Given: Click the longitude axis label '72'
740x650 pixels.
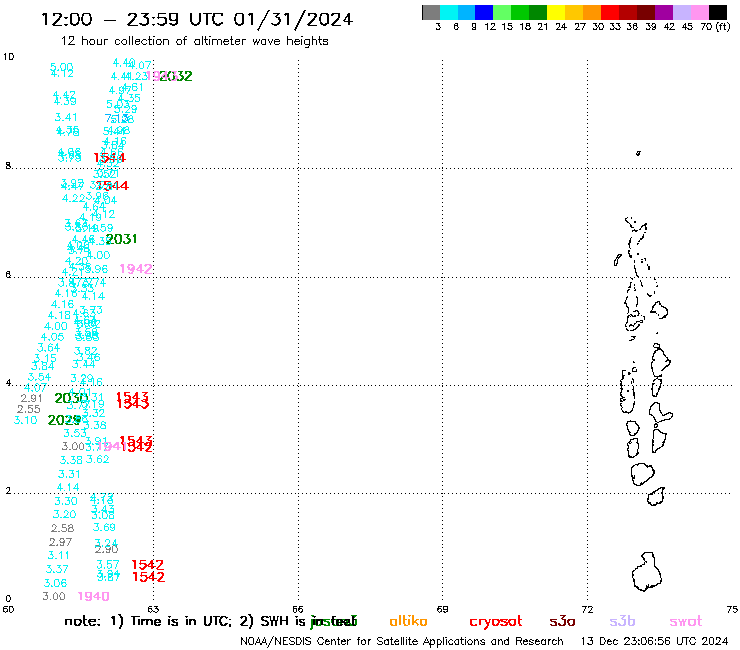Looking at the screenshot, I should click(587, 609).
